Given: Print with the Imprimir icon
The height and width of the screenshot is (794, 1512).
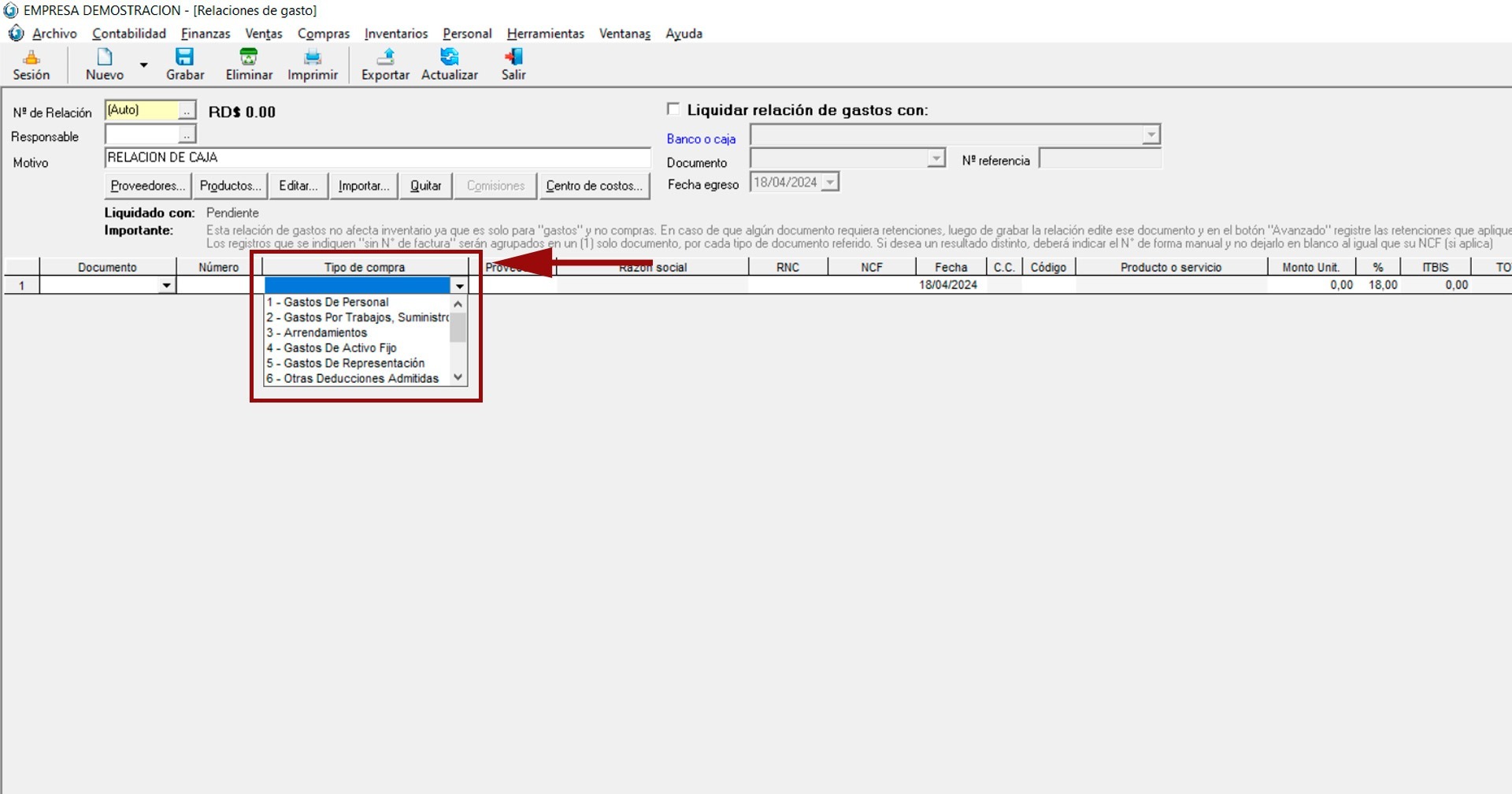Looking at the screenshot, I should pos(313,65).
